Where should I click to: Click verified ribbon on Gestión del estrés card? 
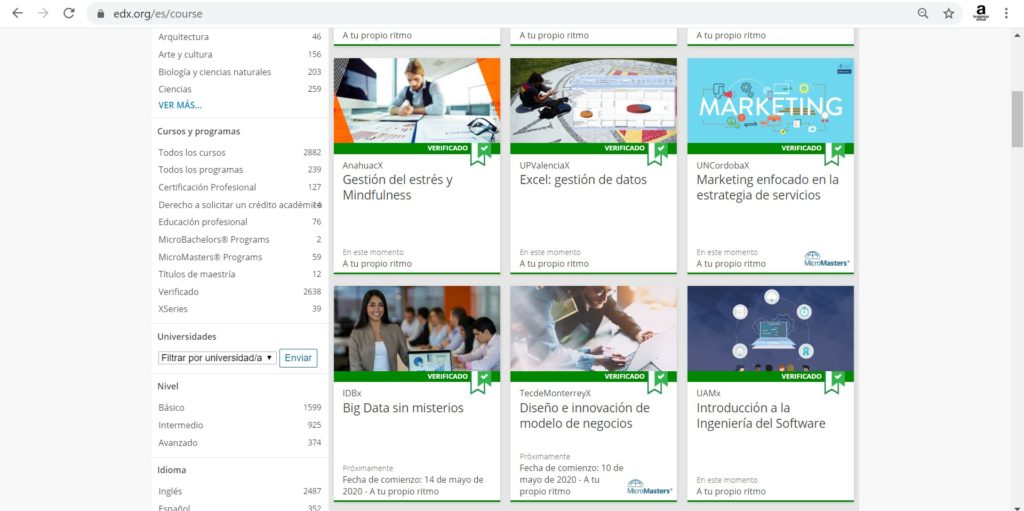[481, 154]
